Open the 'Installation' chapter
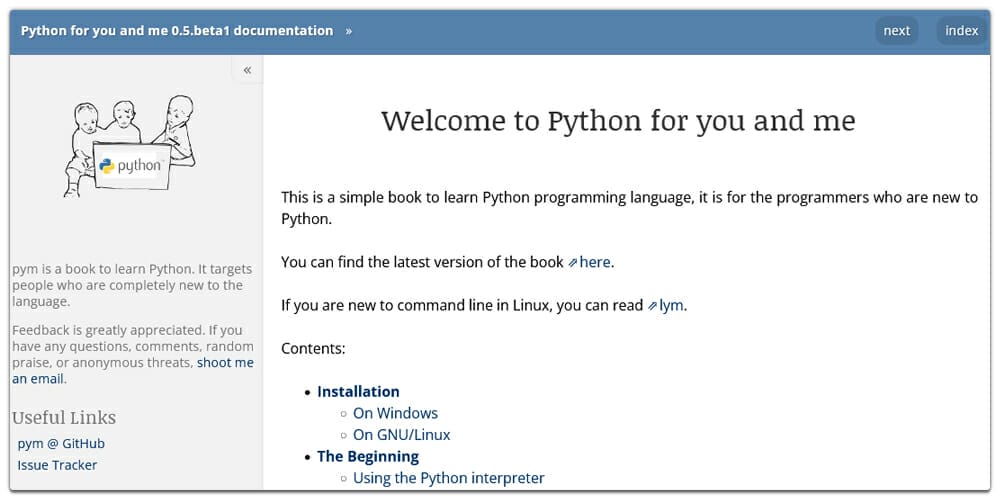This screenshot has height=500, width=1000. click(358, 392)
